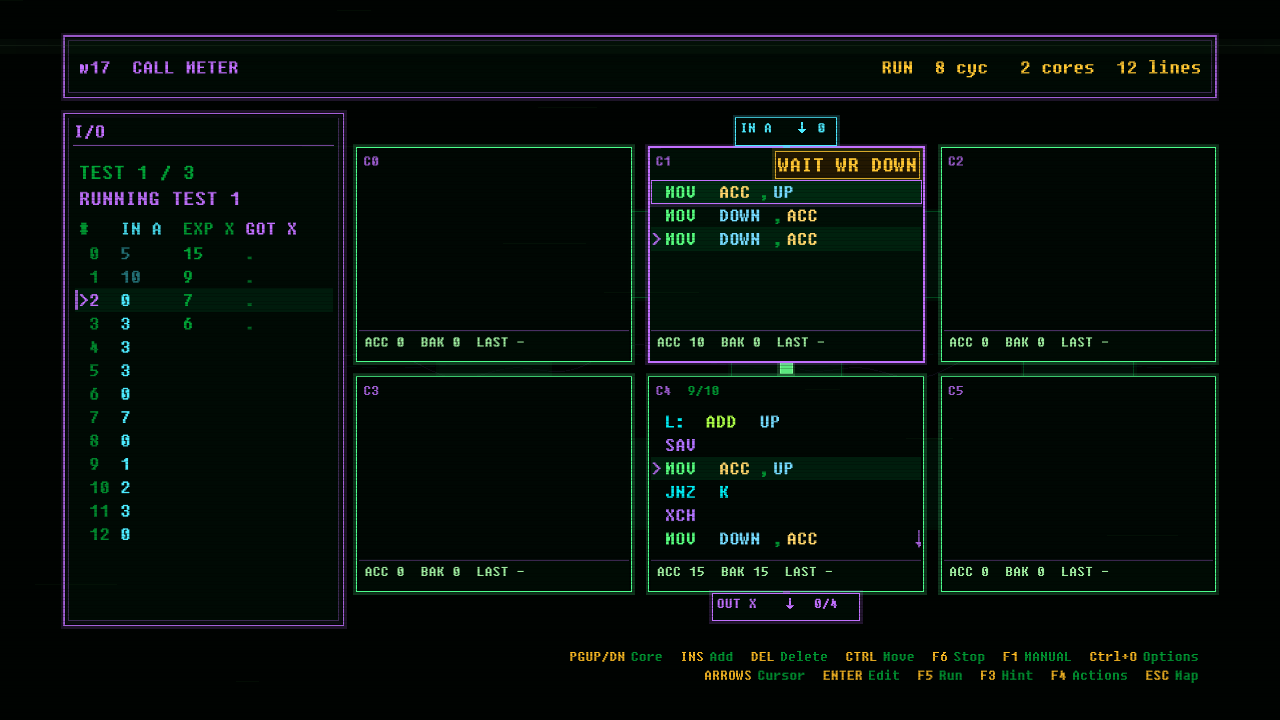Viewport: 1280px width, 720px height.
Task: Select C1 first MOV DOWN, ACC line
Action: click(x=786, y=216)
